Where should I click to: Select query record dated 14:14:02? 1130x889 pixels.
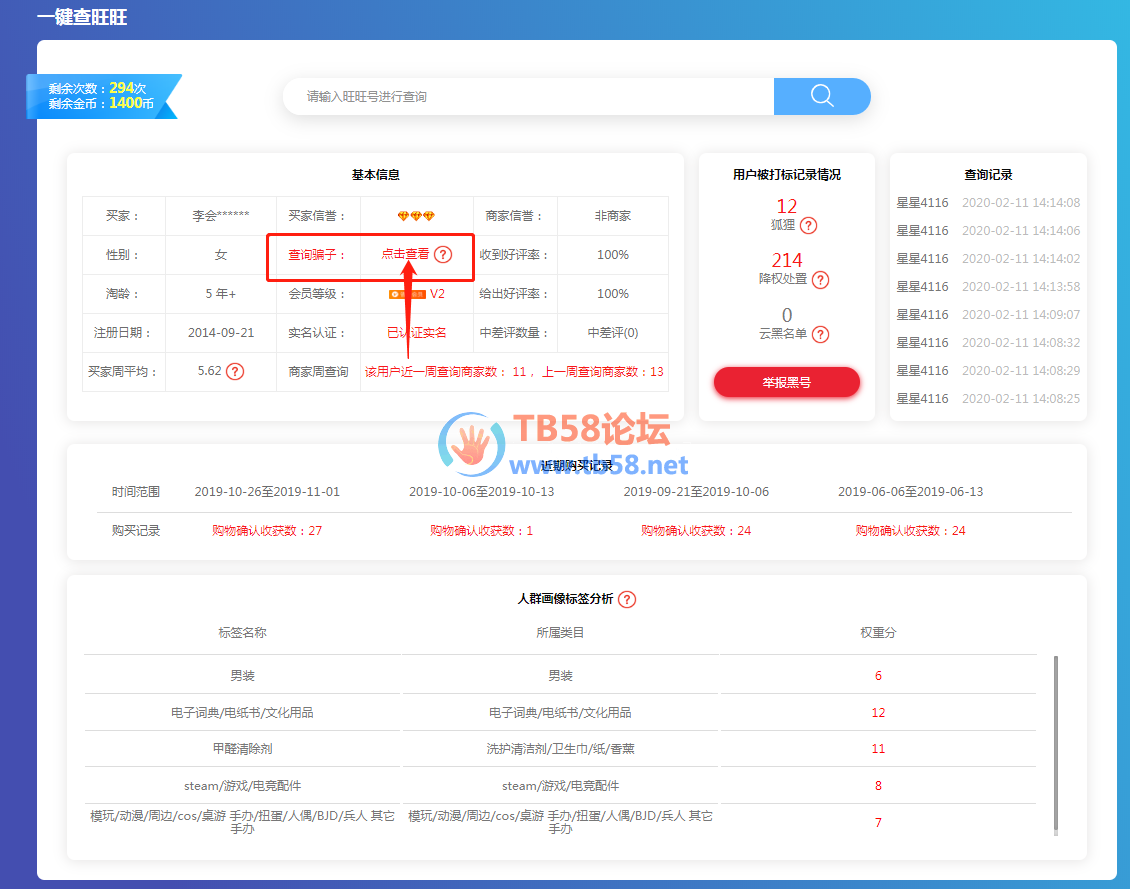[x=988, y=259]
